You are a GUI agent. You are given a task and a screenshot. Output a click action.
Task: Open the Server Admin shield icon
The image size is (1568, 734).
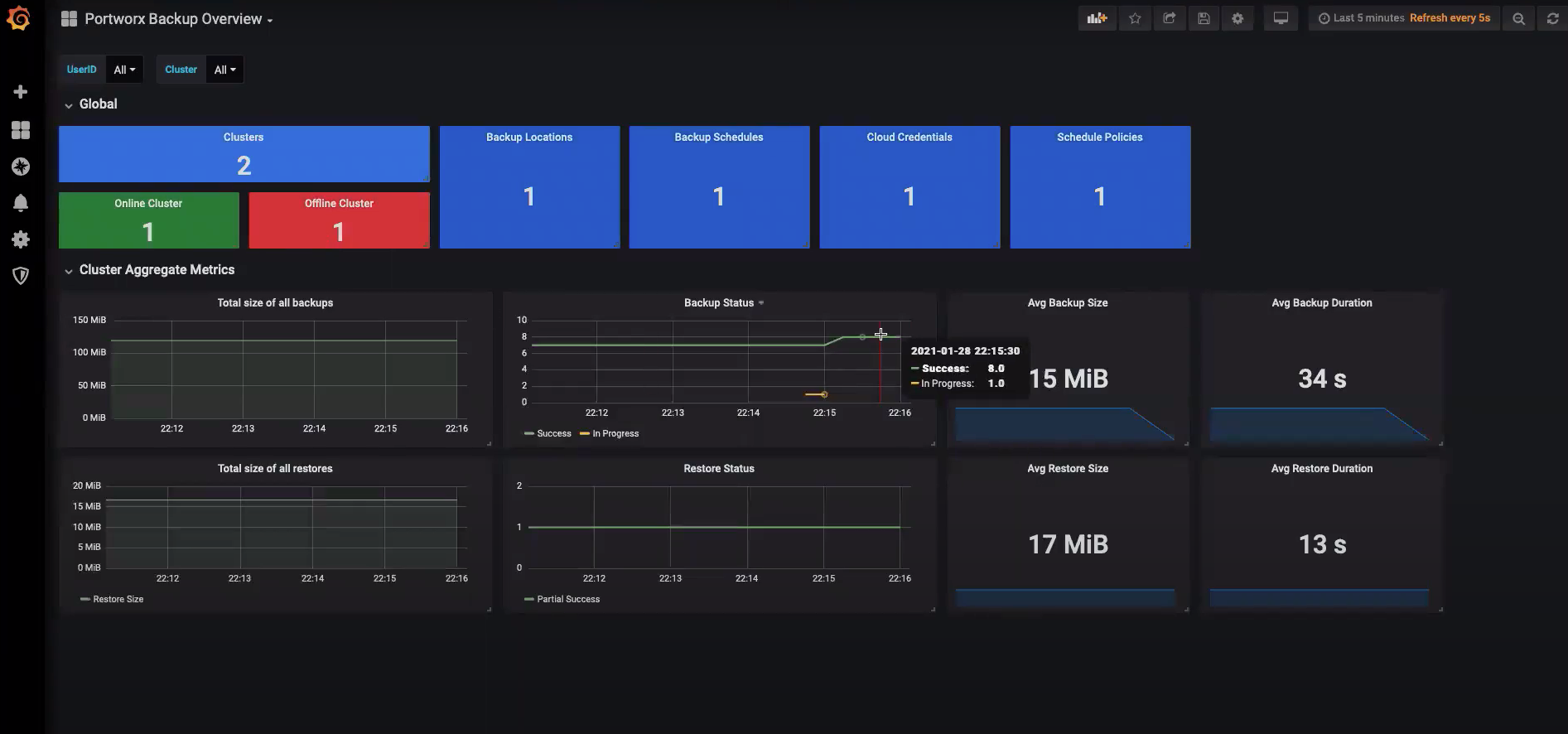[x=21, y=276]
